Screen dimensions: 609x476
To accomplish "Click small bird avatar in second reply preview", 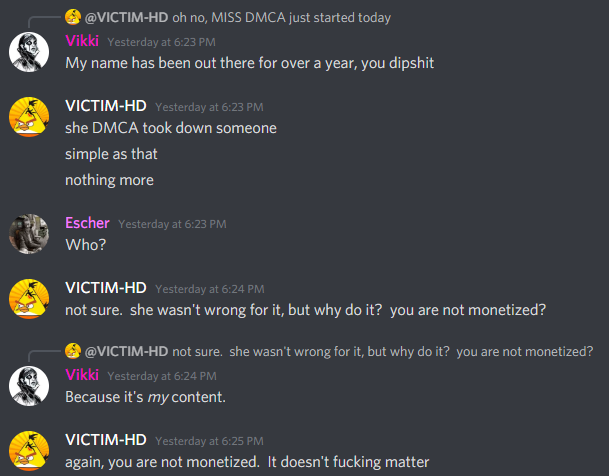I will point(73,351).
